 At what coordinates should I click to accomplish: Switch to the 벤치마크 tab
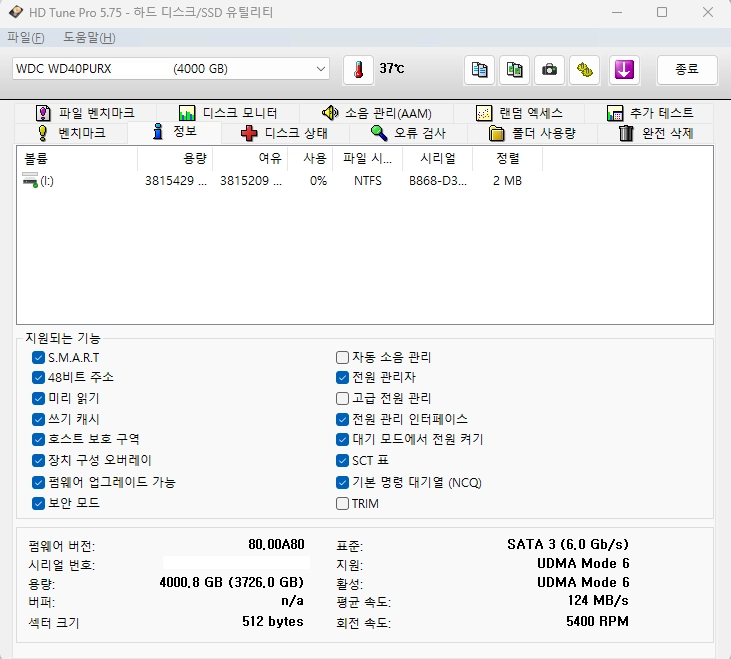(x=71, y=133)
